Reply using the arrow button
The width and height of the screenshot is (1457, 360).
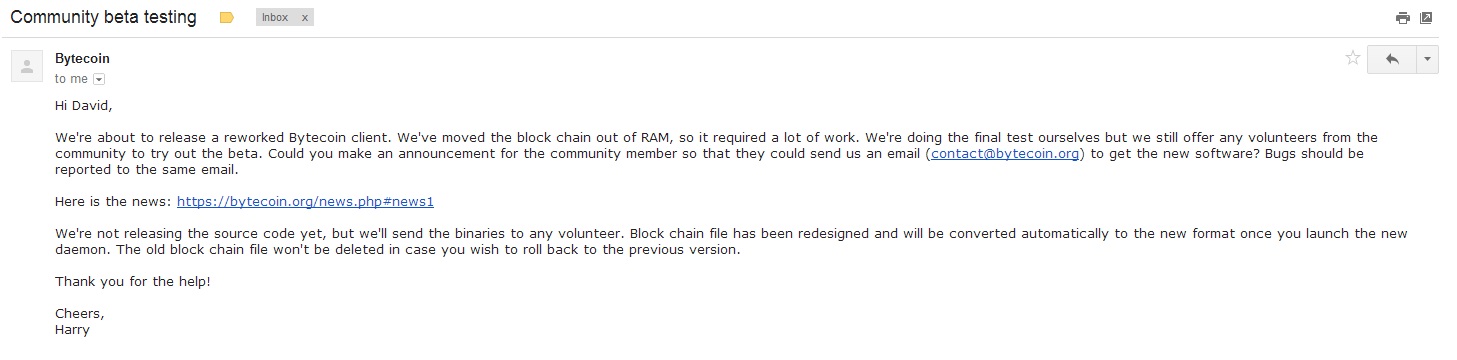tap(1391, 59)
